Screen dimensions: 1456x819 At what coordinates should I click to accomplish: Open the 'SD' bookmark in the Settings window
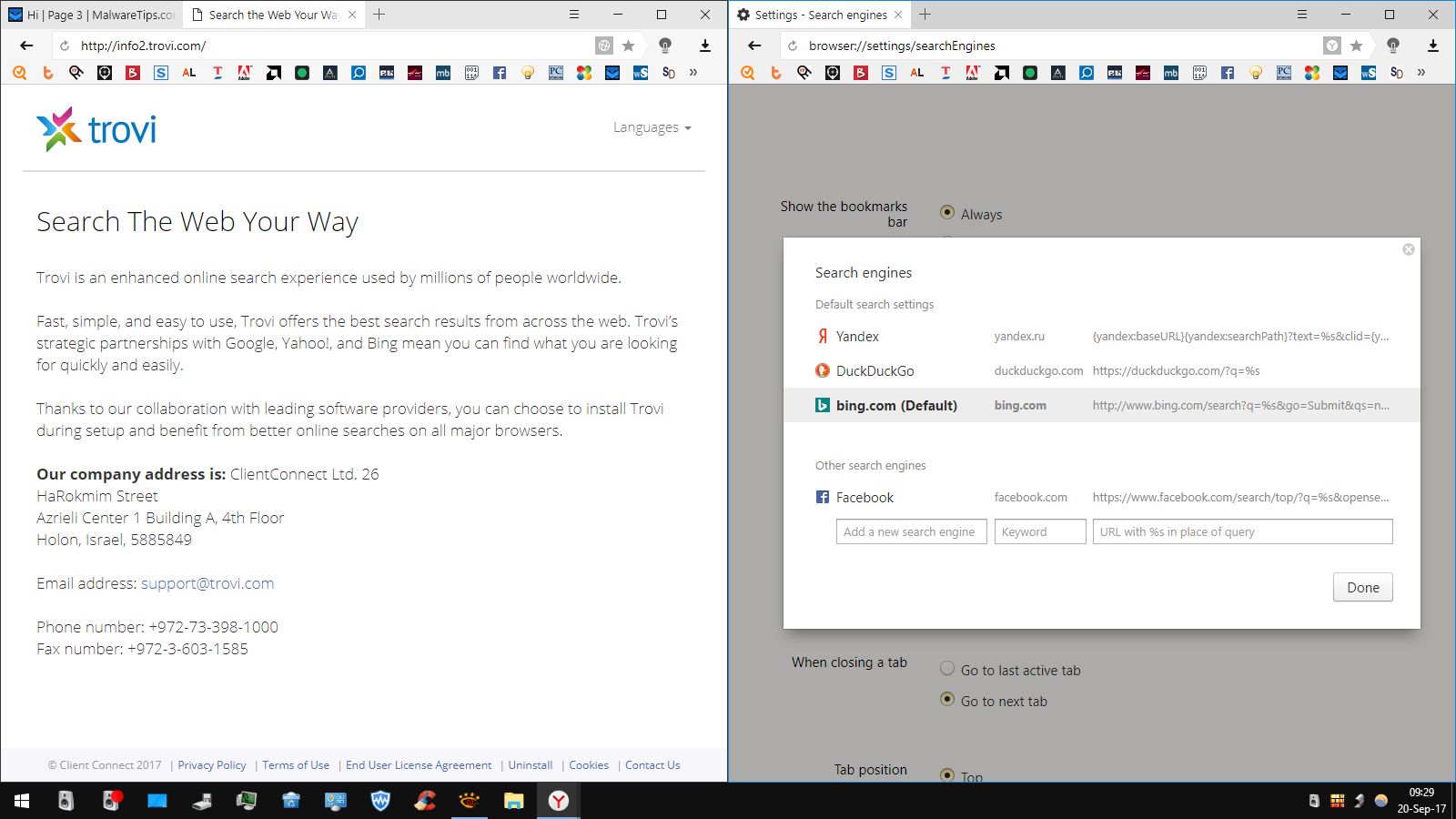[x=1397, y=73]
